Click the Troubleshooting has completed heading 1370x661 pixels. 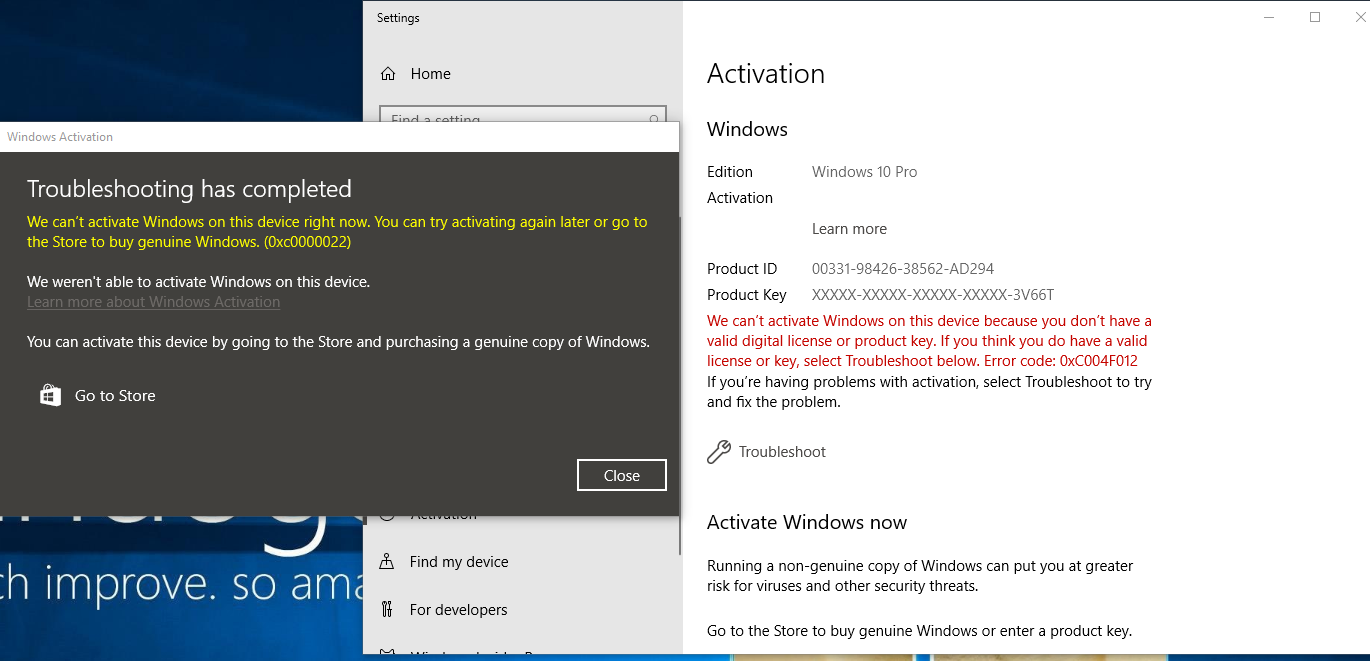pos(189,189)
